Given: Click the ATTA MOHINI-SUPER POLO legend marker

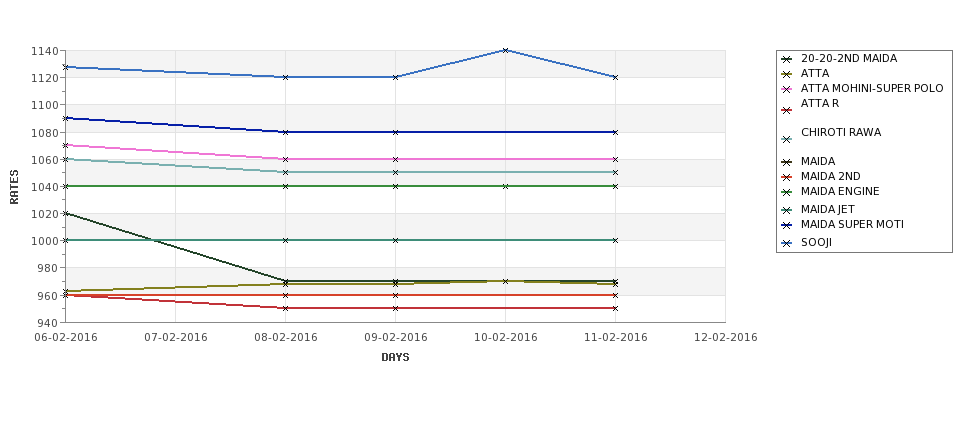Looking at the screenshot, I should 787,89.
